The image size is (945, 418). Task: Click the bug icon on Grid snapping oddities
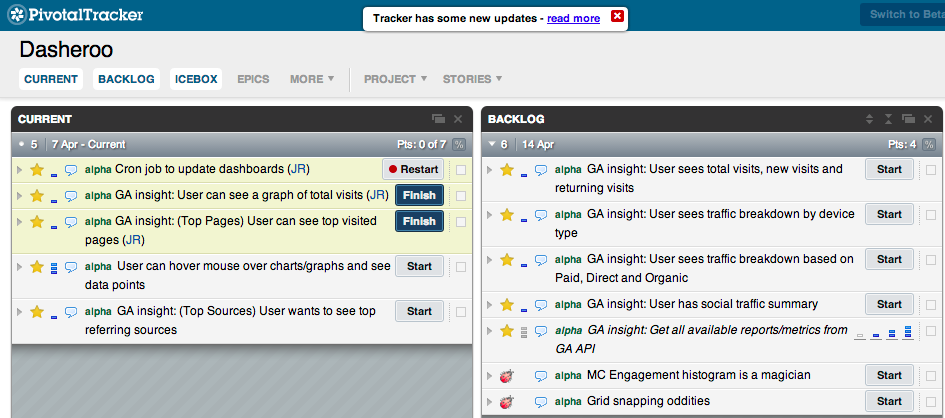click(x=507, y=401)
